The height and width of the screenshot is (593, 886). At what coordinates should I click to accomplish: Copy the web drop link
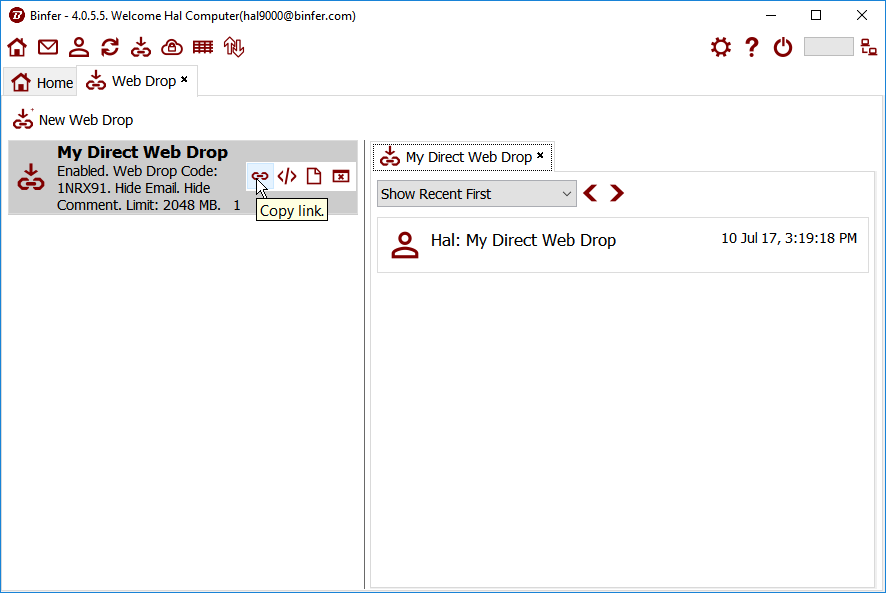260,176
